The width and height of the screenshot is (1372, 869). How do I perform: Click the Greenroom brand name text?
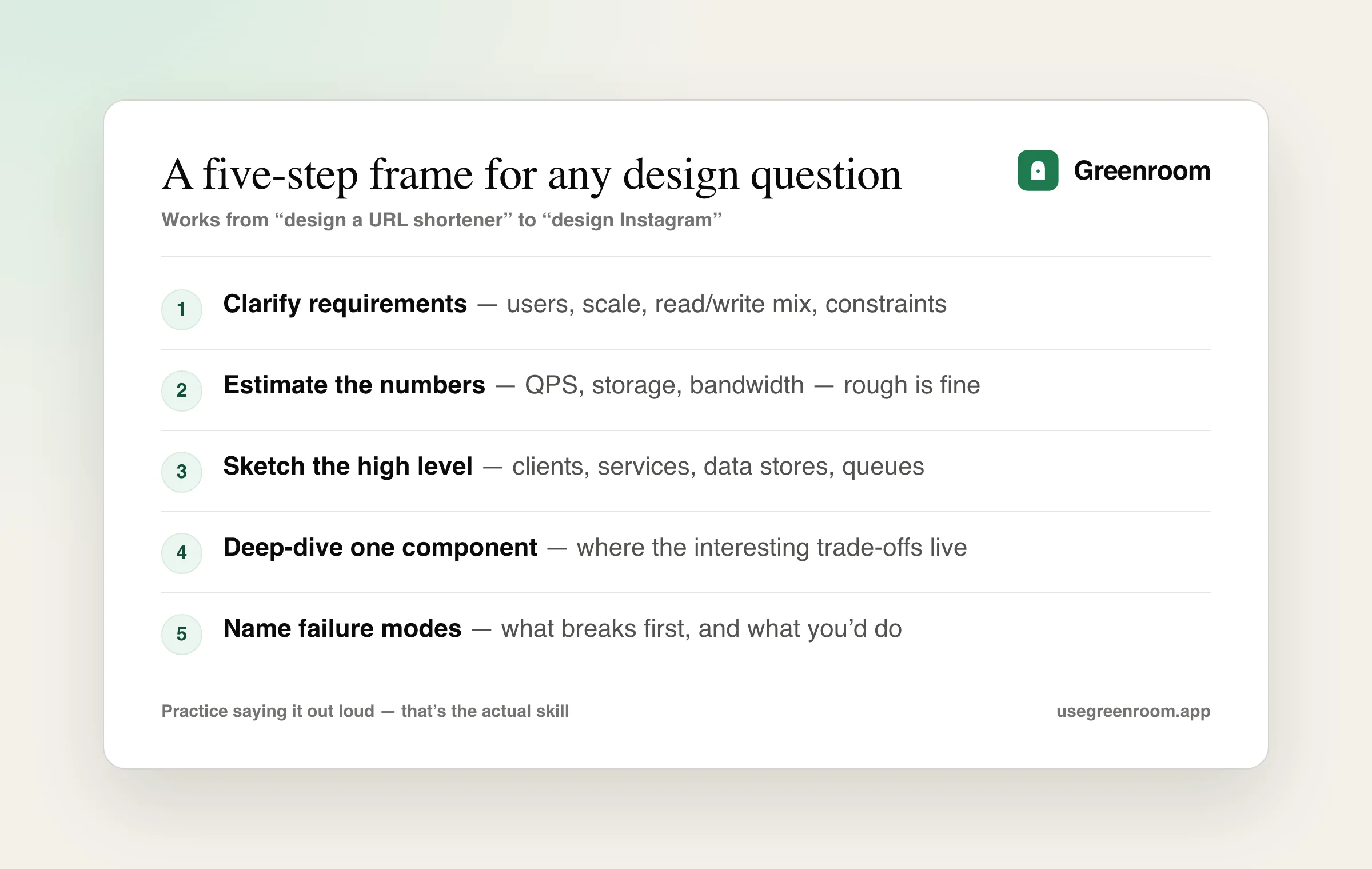tap(1142, 170)
